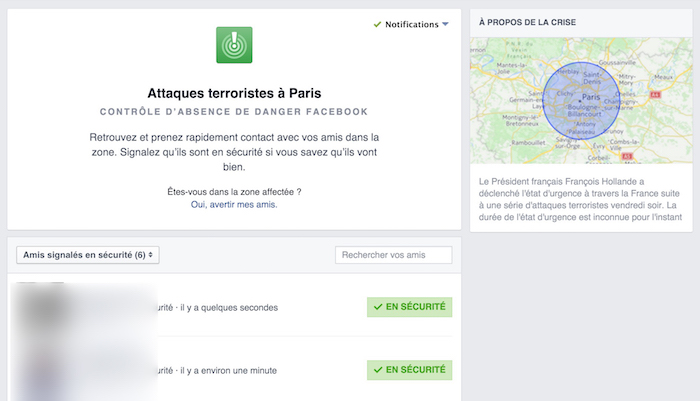The height and width of the screenshot is (401, 700).
Task: Click the A5 road marker on map
Action: point(627,156)
